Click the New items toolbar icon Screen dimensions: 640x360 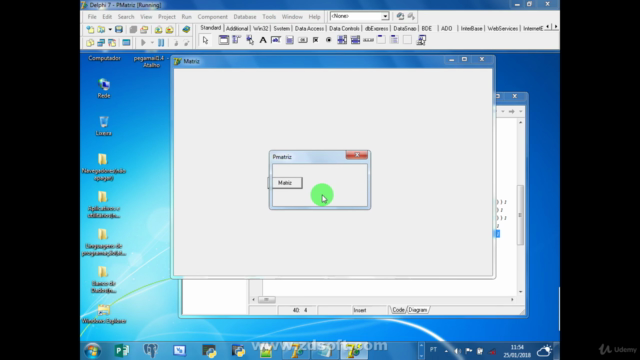click(90, 29)
